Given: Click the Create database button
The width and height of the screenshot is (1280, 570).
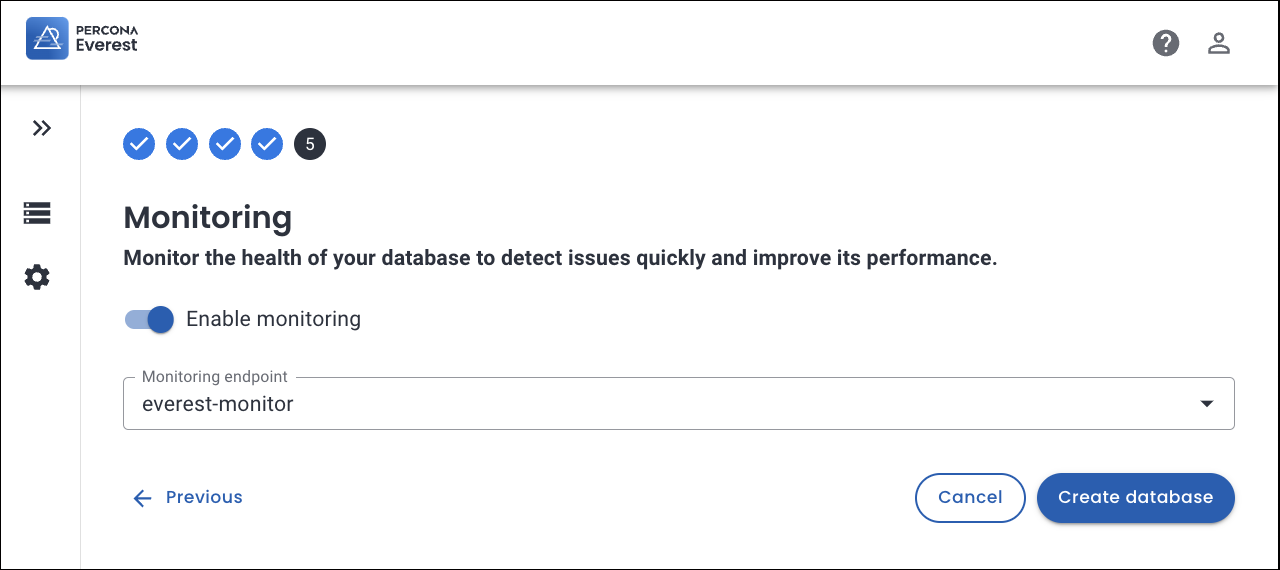Looking at the screenshot, I should [1135, 497].
